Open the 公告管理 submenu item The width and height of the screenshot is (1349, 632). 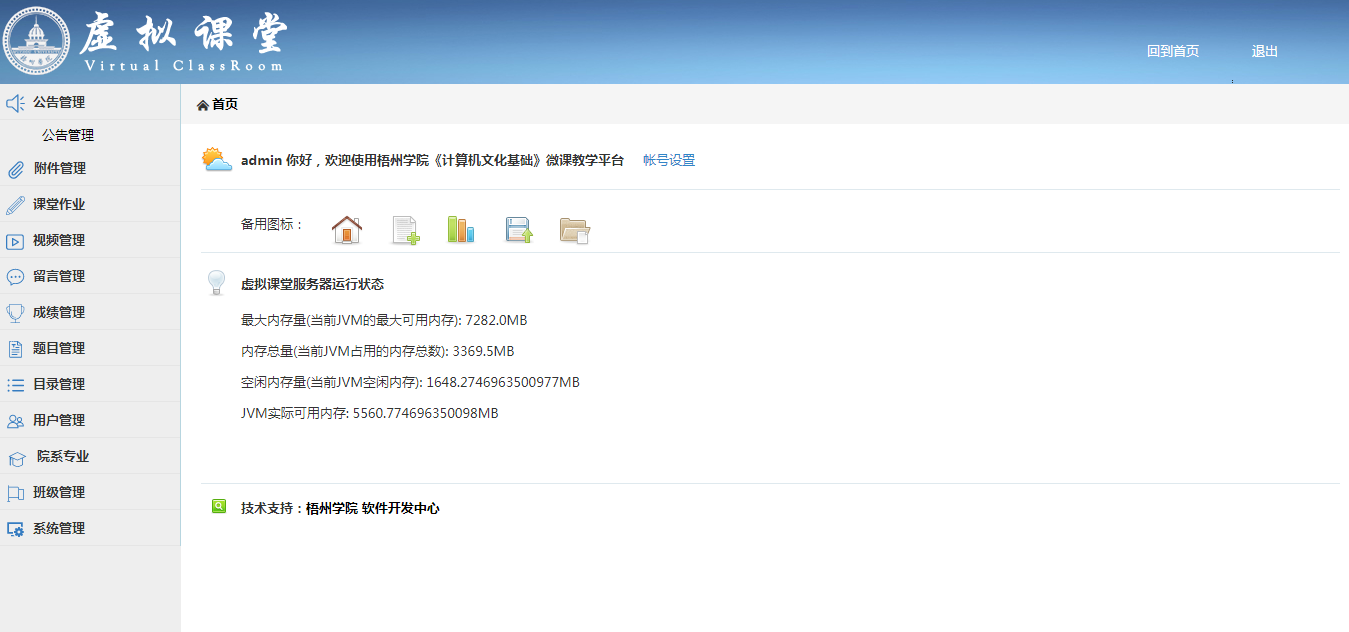(x=68, y=135)
